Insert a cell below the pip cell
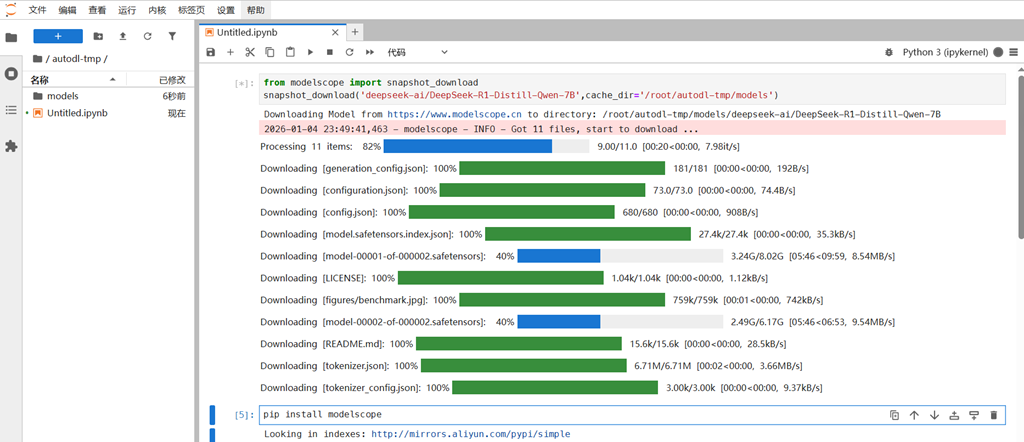Viewport: 1024px width, 442px height. tap(974, 415)
